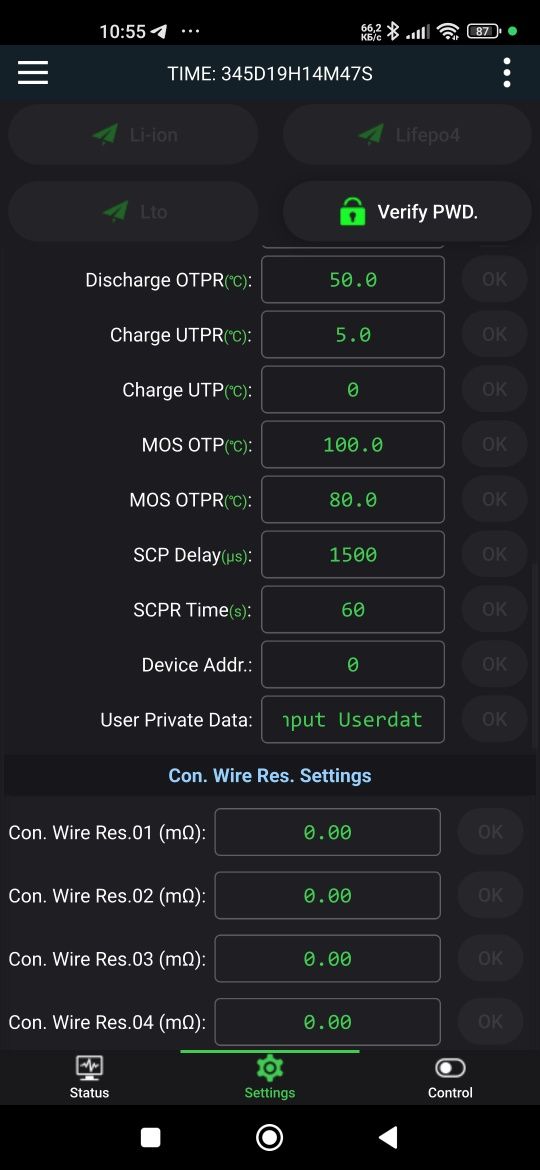This screenshot has width=540, height=1170.
Task: Edit the MOS OTP temperature field
Action: tap(353, 445)
